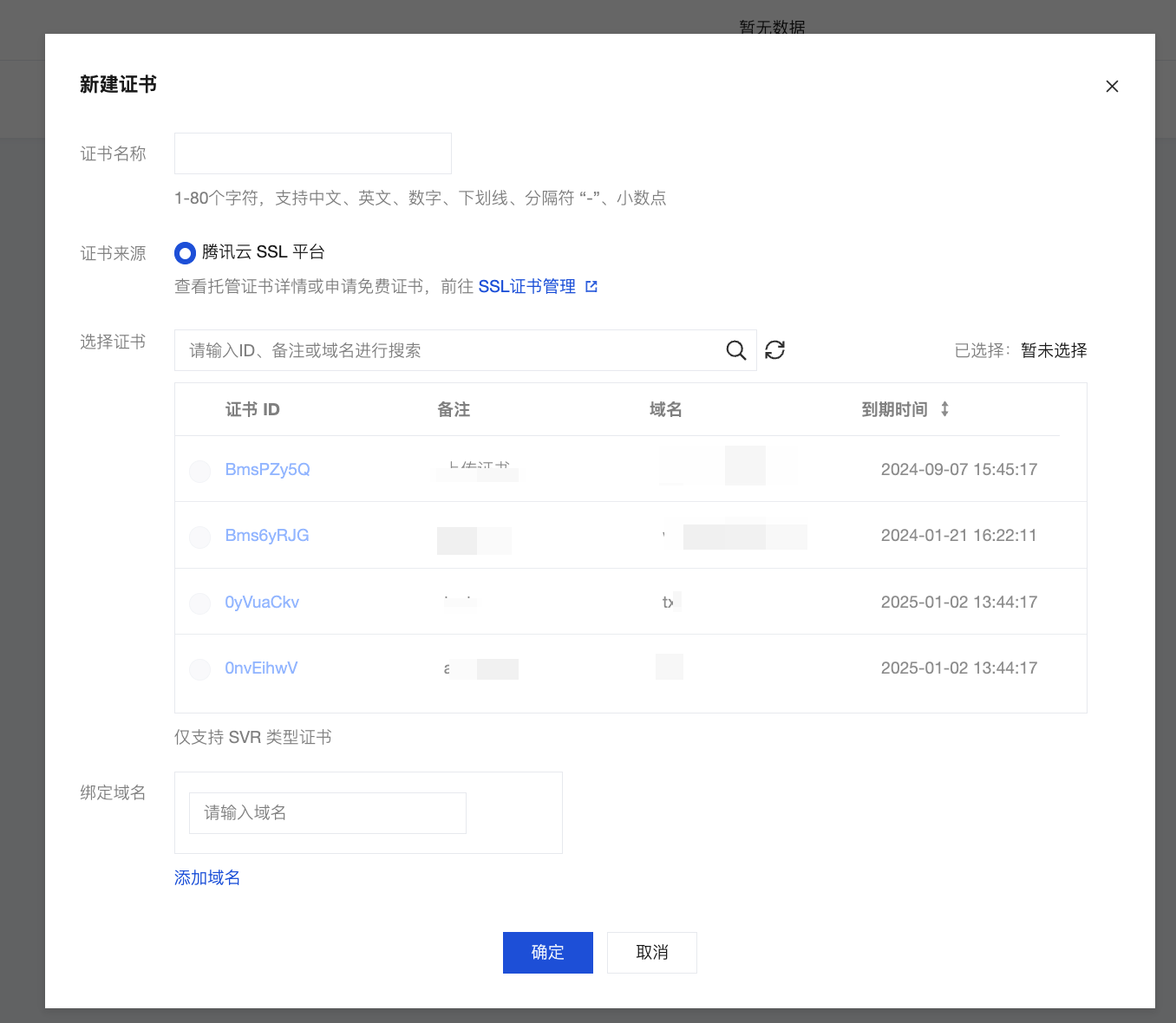The width and height of the screenshot is (1176, 1023).
Task: Click 添加域名 to add a domain
Action: point(207,877)
